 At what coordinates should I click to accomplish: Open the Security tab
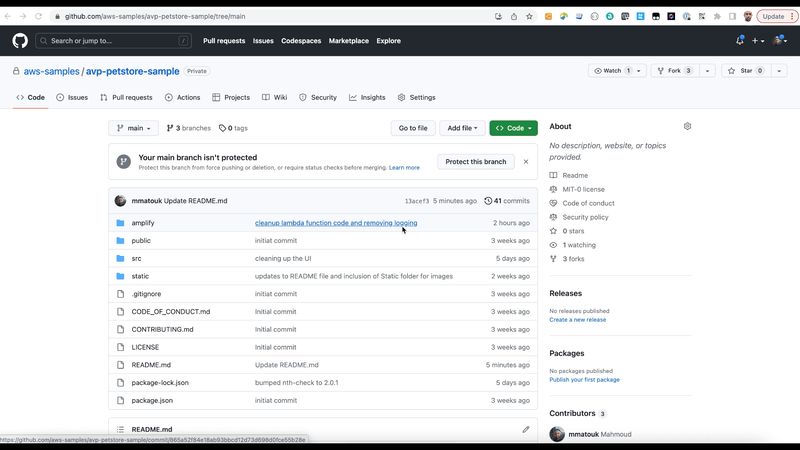tap(318, 97)
